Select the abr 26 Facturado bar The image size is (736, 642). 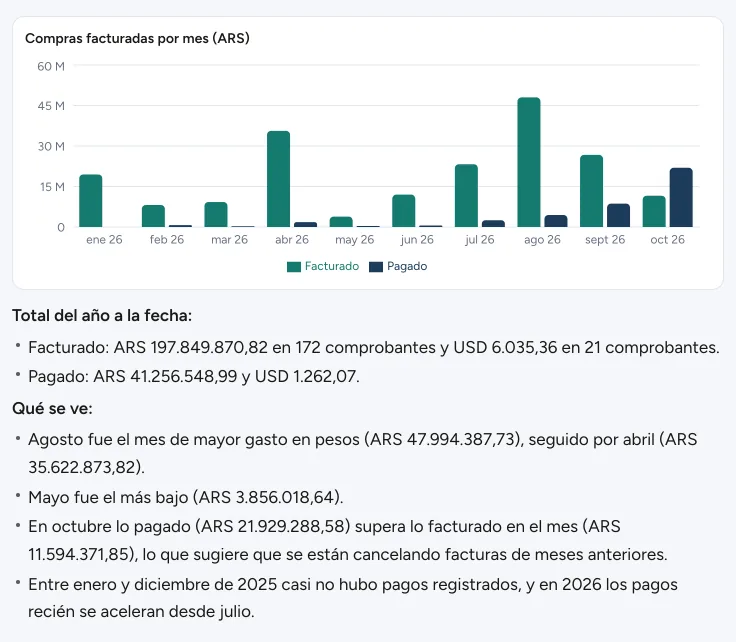(278, 179)
